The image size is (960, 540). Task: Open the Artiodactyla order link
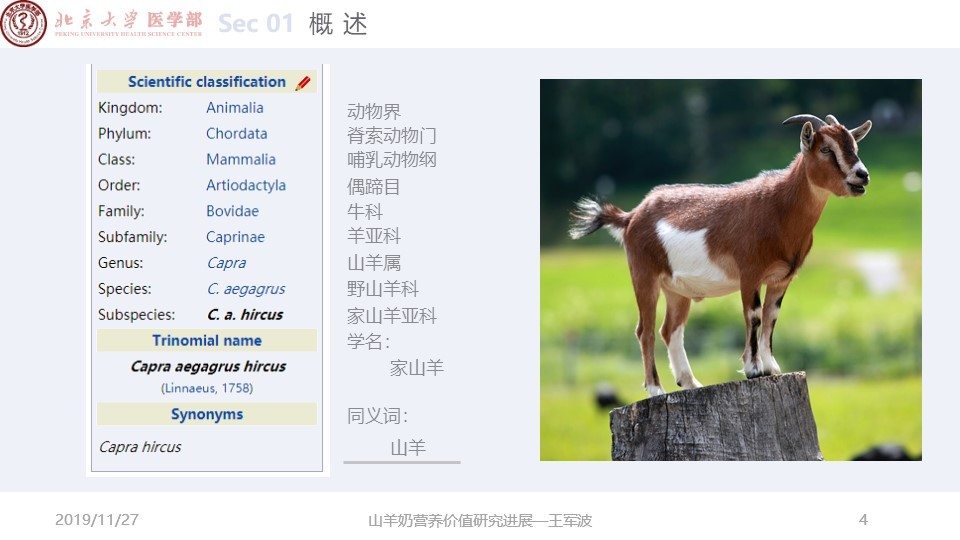(x=246, y=185)
